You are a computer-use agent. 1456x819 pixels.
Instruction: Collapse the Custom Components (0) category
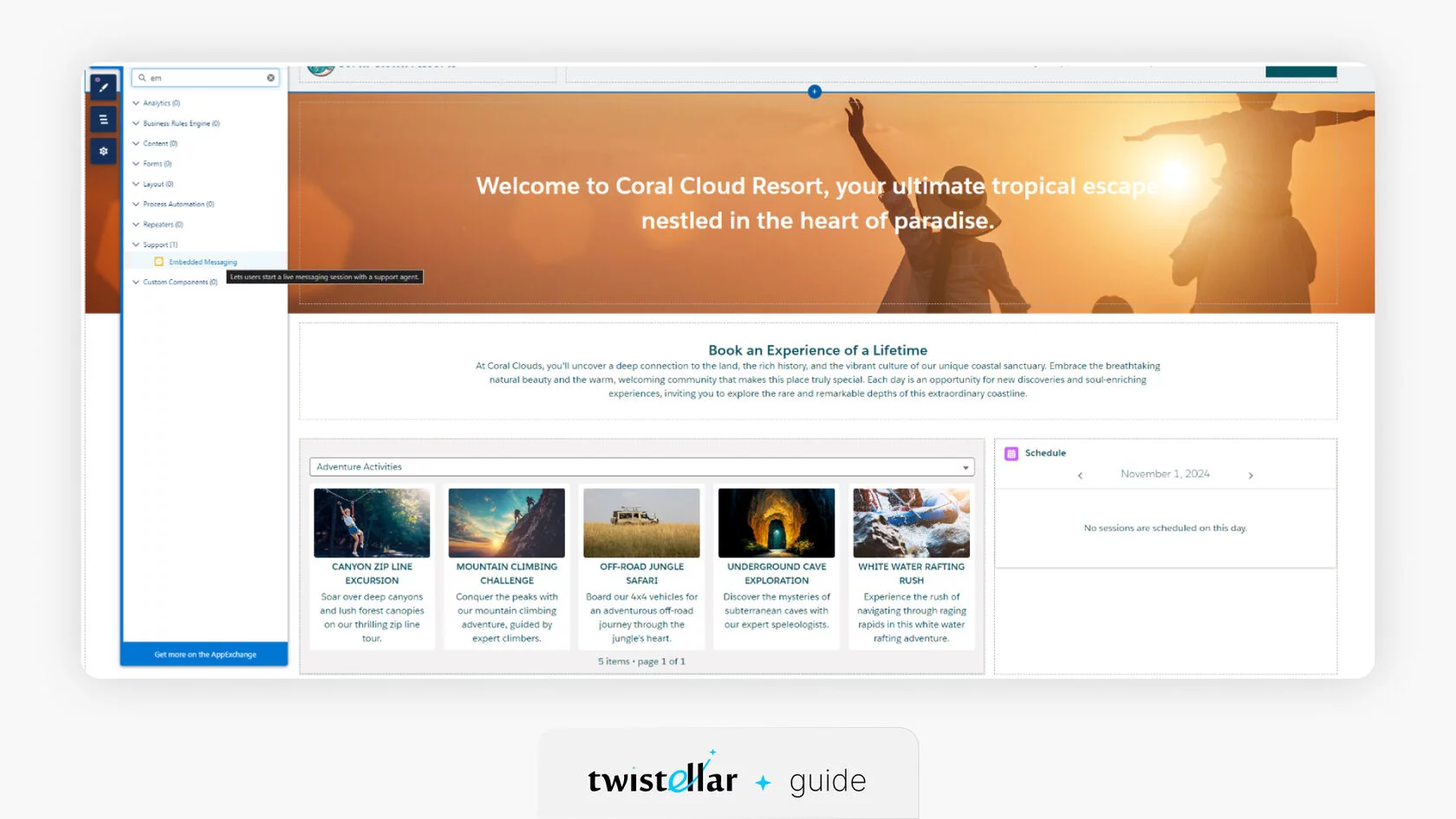pyautogui.click(x=136, y=283)
